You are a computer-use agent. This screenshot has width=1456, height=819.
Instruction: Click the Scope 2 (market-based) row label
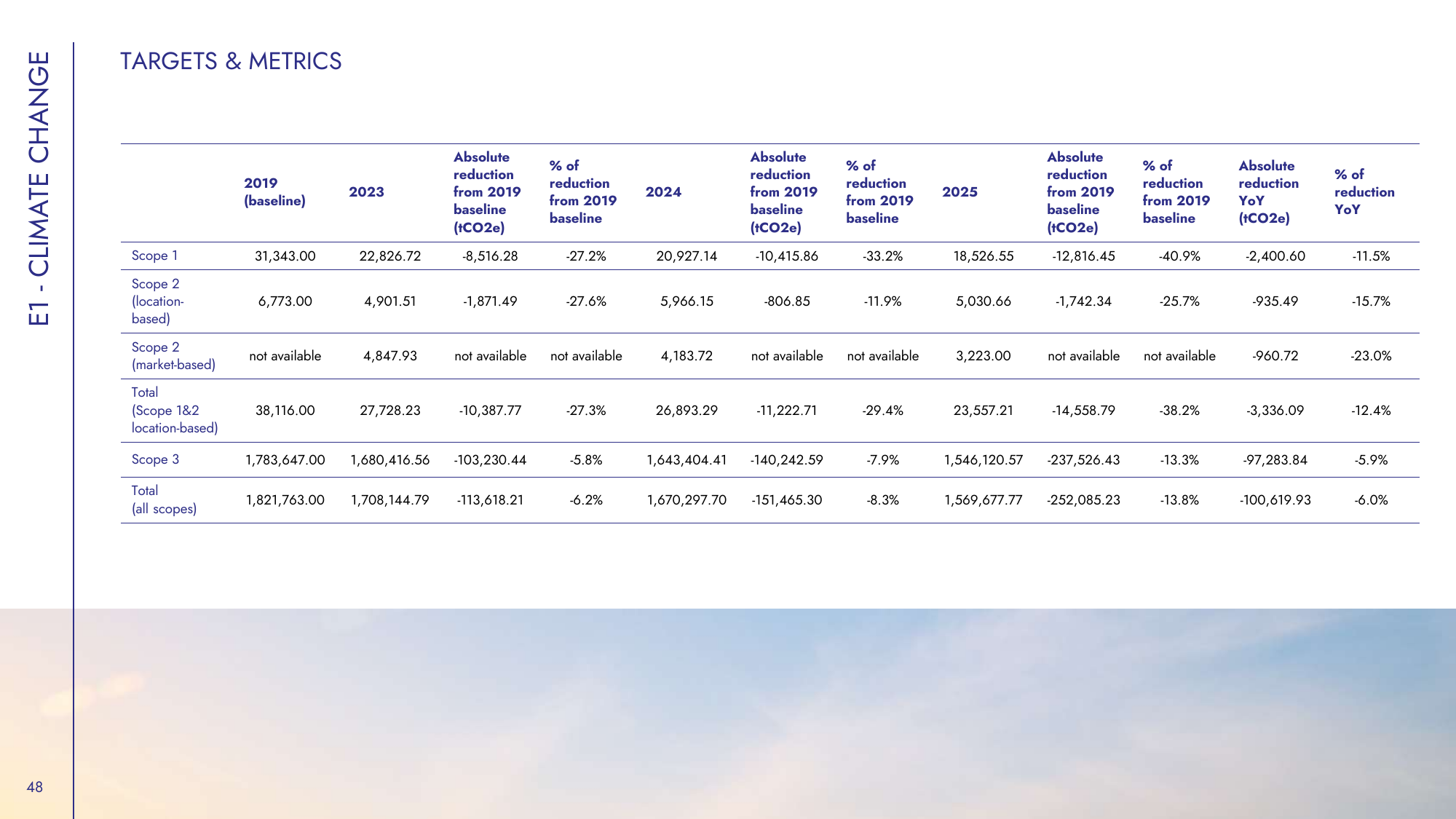point(173,356)
